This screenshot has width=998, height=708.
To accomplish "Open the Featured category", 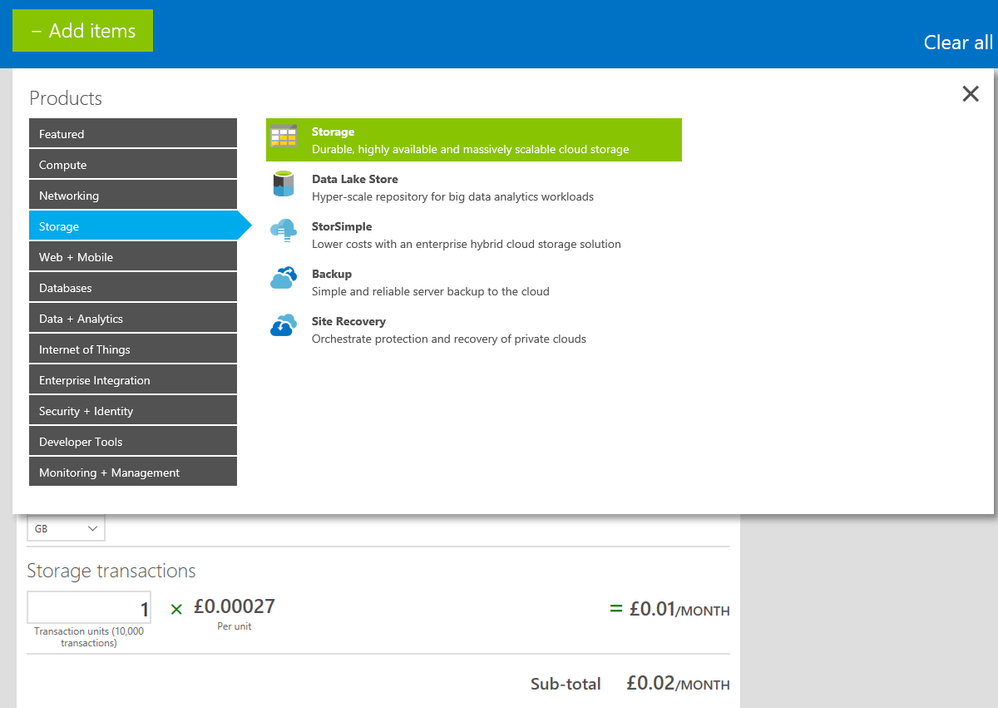I will point(133,133).
